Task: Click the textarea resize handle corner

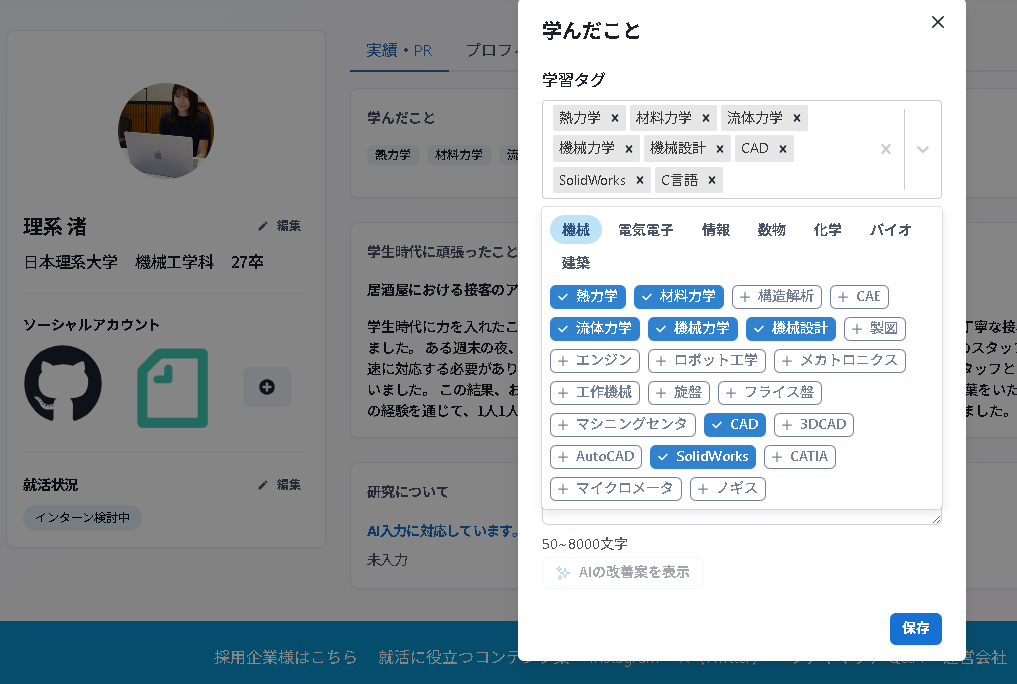Action: [936, 518]
